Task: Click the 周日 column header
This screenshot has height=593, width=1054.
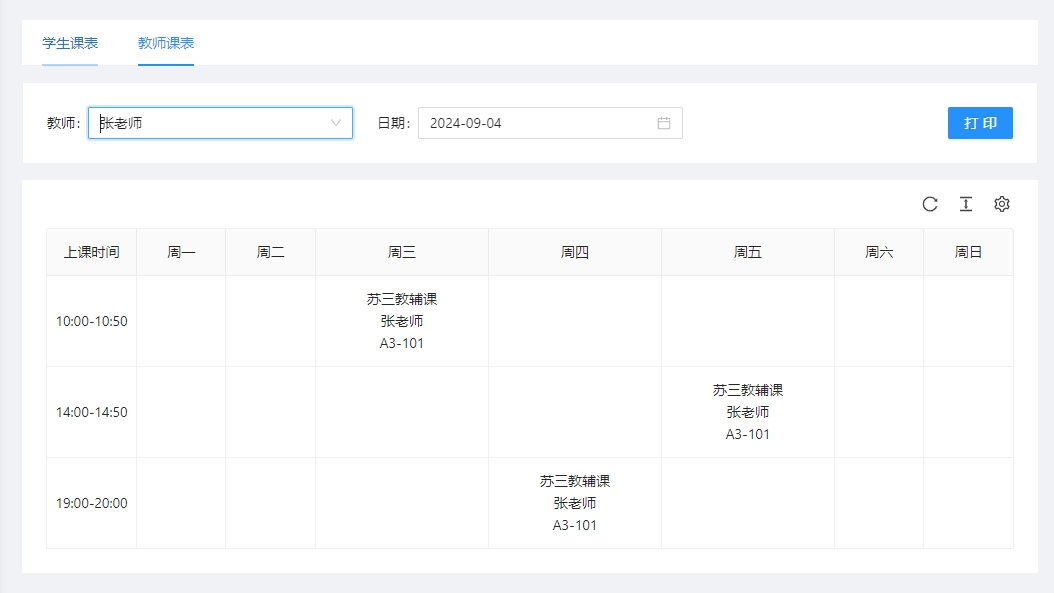Action: pos(968,252)
